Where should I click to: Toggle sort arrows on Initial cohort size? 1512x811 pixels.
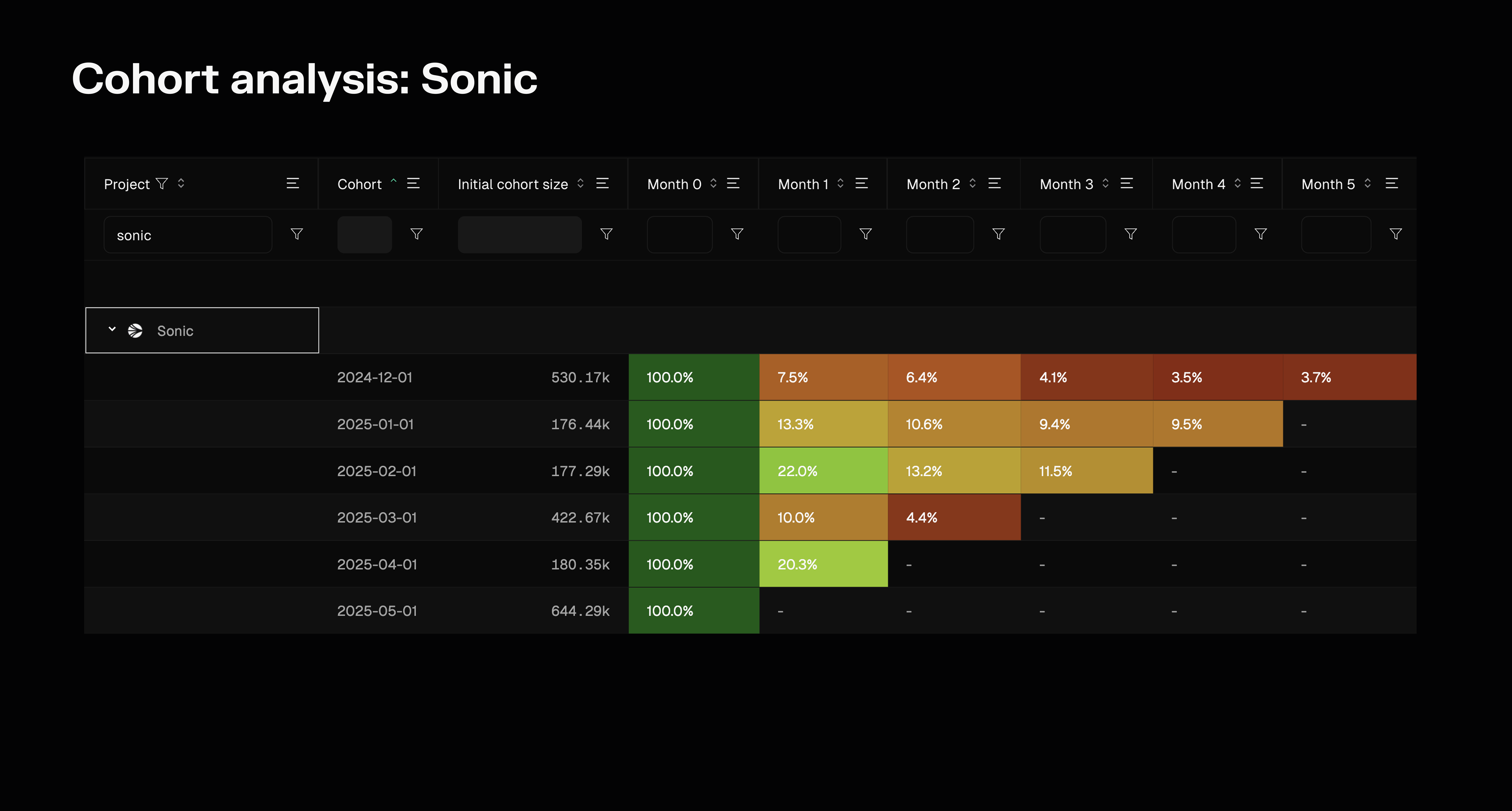coord(580,184)
